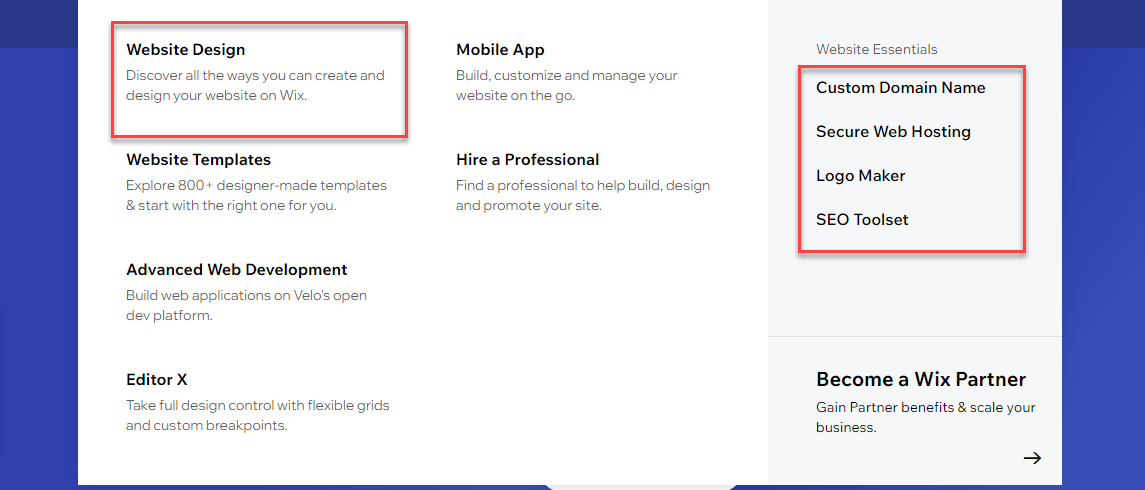Viewport: 1145px width, 490px height.
Task: Open the SEO Toolset link
Action: pyautogui.click(x=862, y=220)
